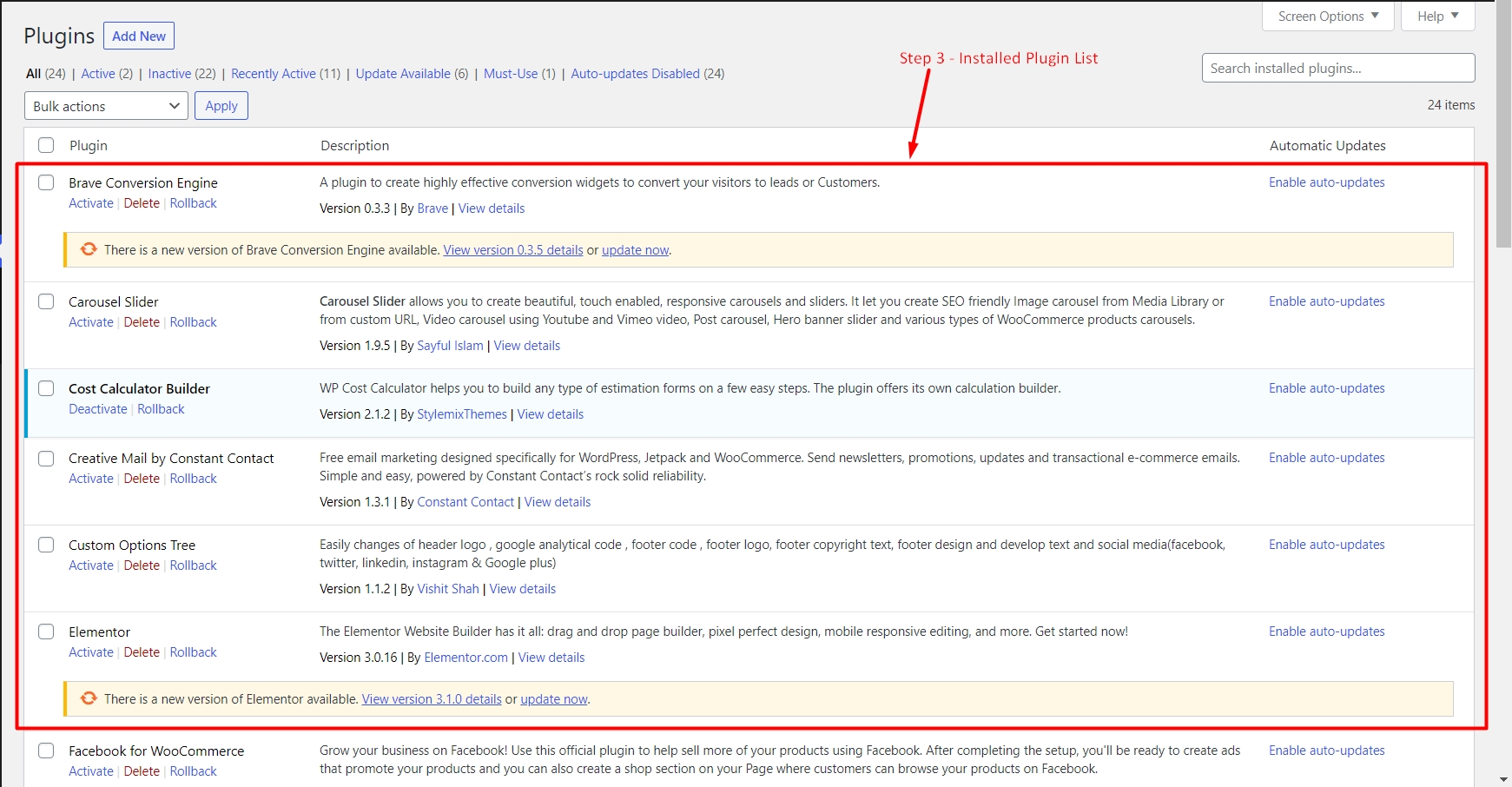This screenshot has width=1512, height=787.
Task: Enable auto-updates for Custom Options Tree
Action: click(1326, 545)
